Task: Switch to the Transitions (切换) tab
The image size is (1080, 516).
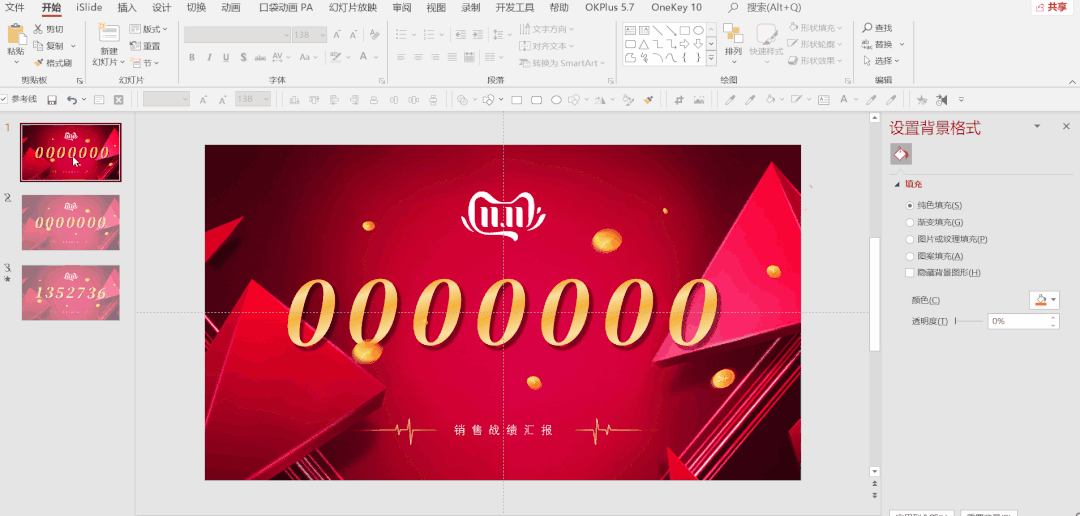Action: tap(196, 8)
